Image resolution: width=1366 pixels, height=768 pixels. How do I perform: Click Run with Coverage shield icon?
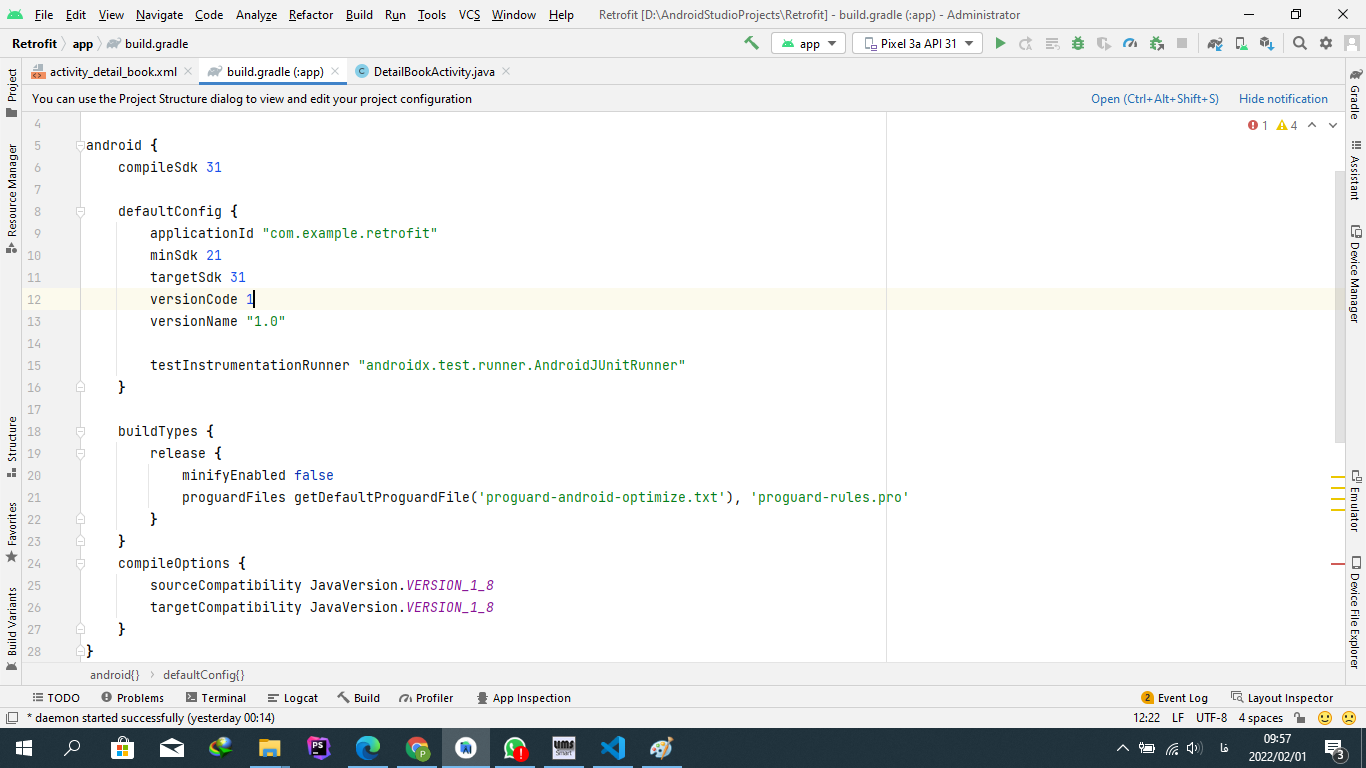click(1104, 43)
